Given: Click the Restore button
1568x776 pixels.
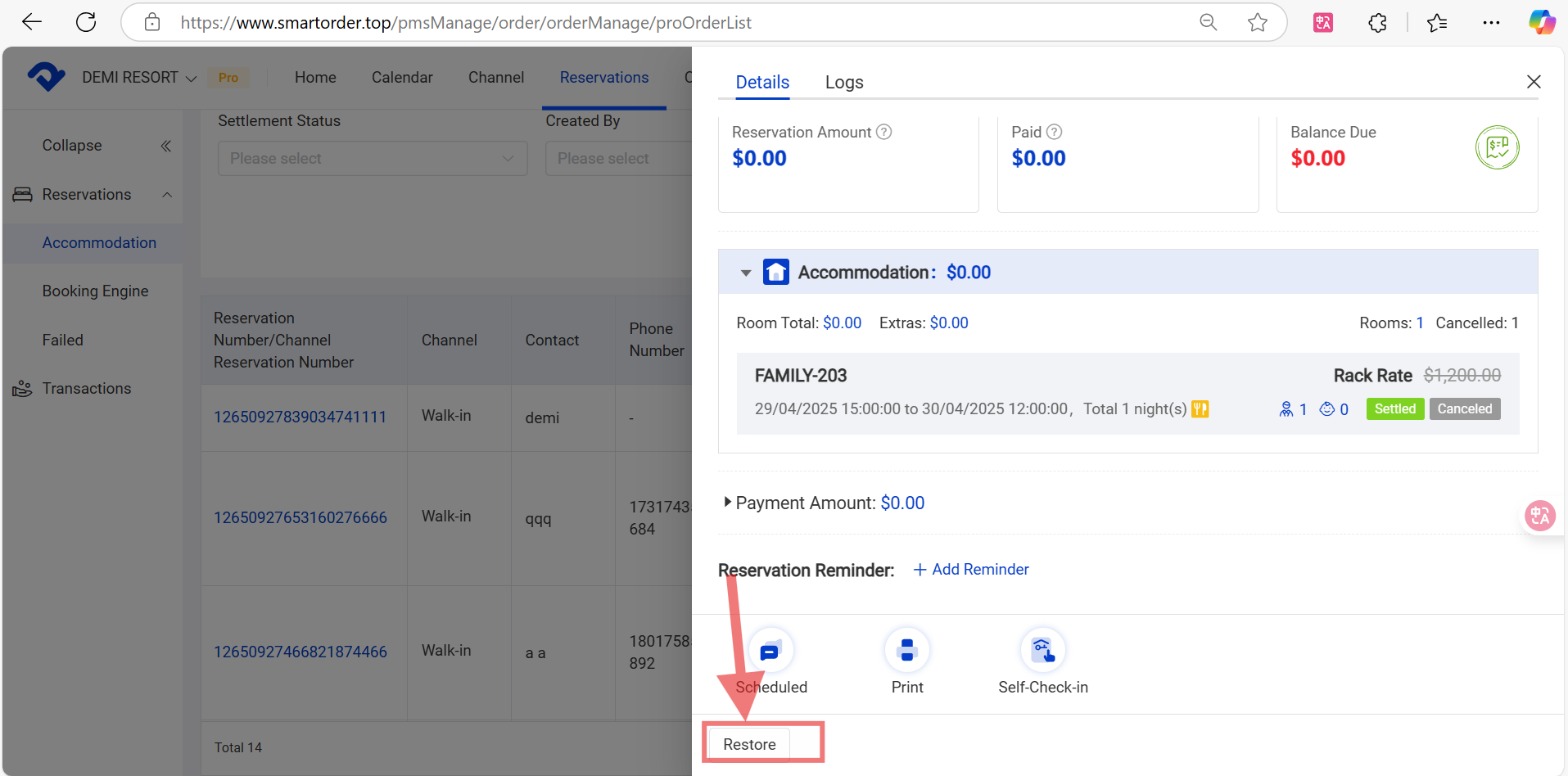Looking at the screenshot, I should click(749, 744).
